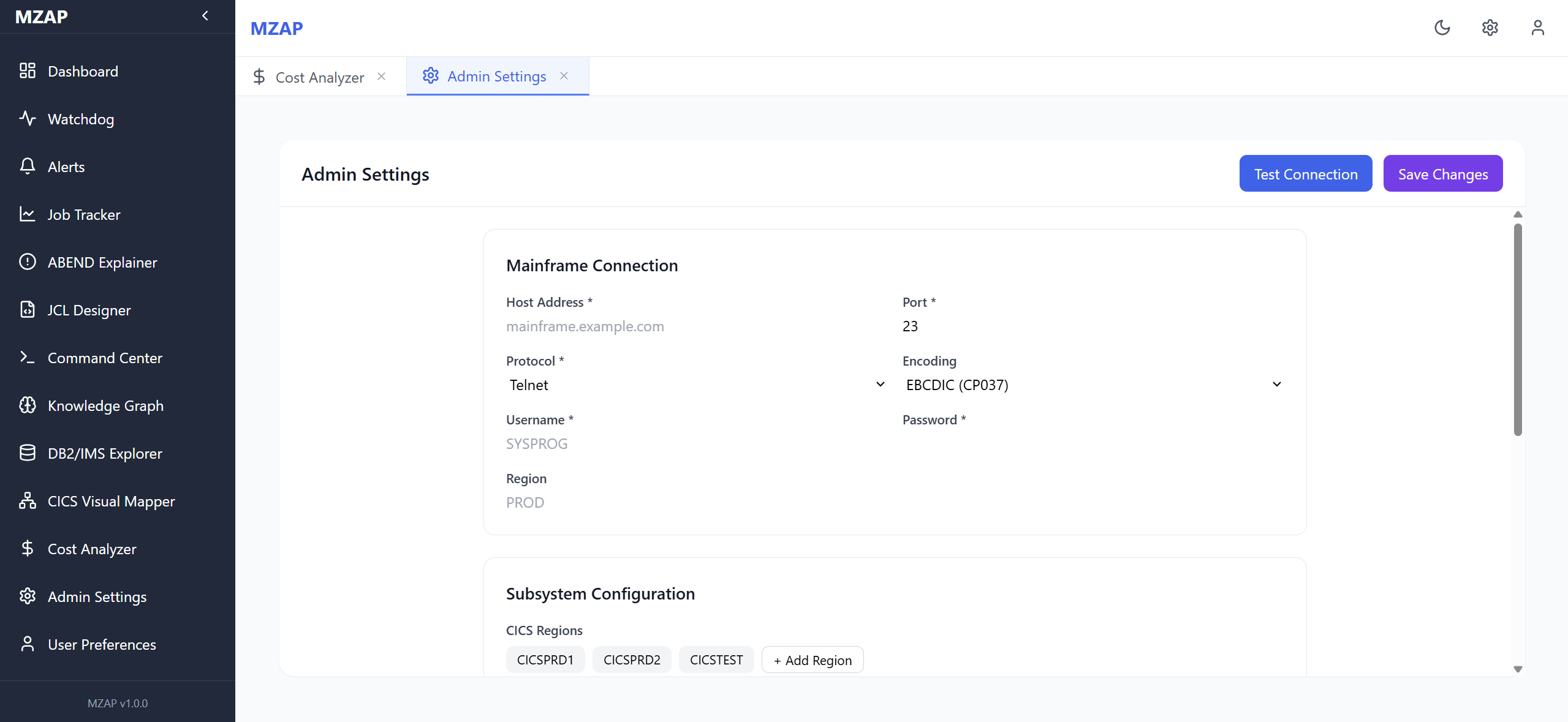Open ABEND Explainer in sidebar

(102, 262)
